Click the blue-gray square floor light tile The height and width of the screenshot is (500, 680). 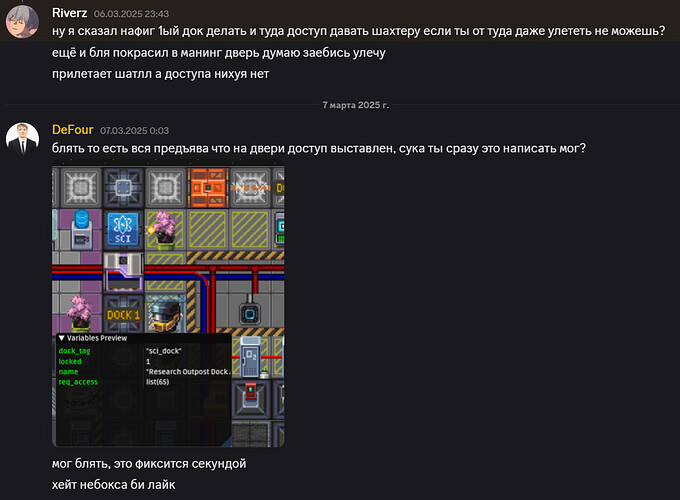123,188
